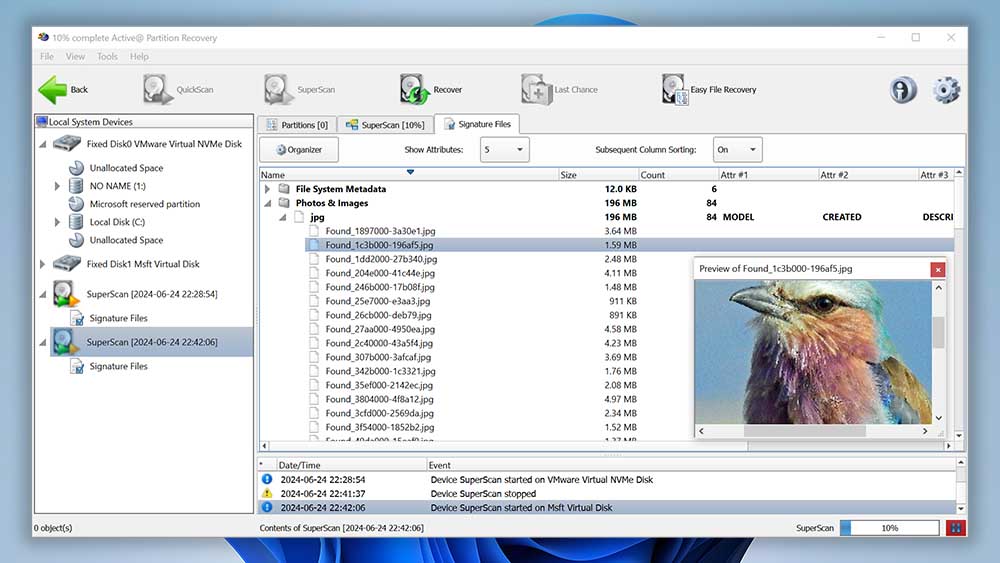Open the Help menu
This screenshot has height=563, width=1000.
pos(139,56)
